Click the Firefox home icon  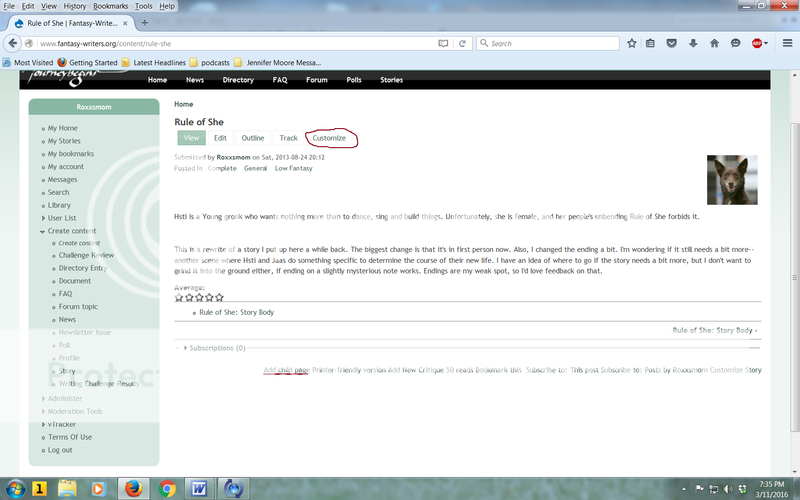pyautogui.click(x=714, y=43)
